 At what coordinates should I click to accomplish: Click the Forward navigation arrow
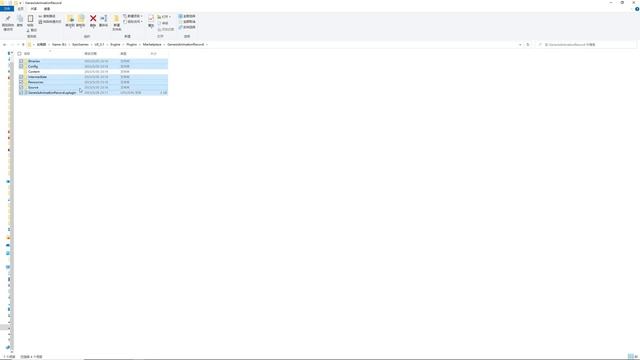click(x=11, y=44)
